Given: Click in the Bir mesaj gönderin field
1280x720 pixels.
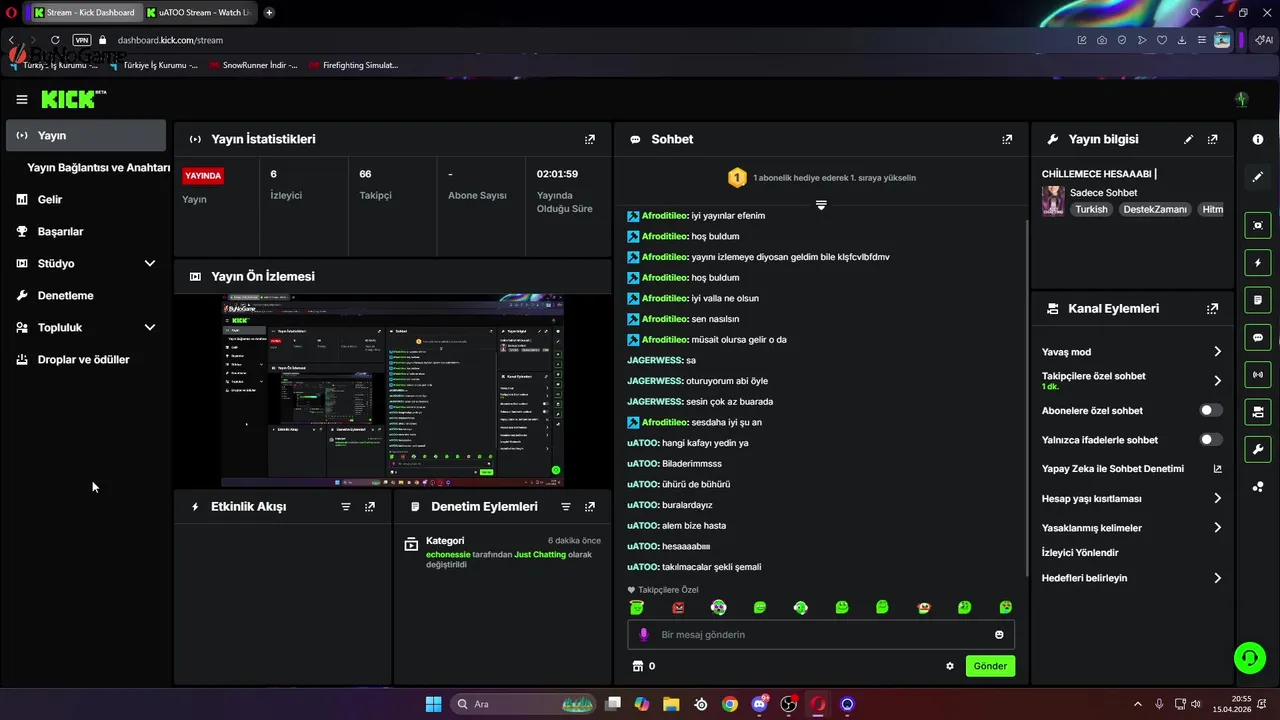Looking at the screenshot, I should pos(820,635).
